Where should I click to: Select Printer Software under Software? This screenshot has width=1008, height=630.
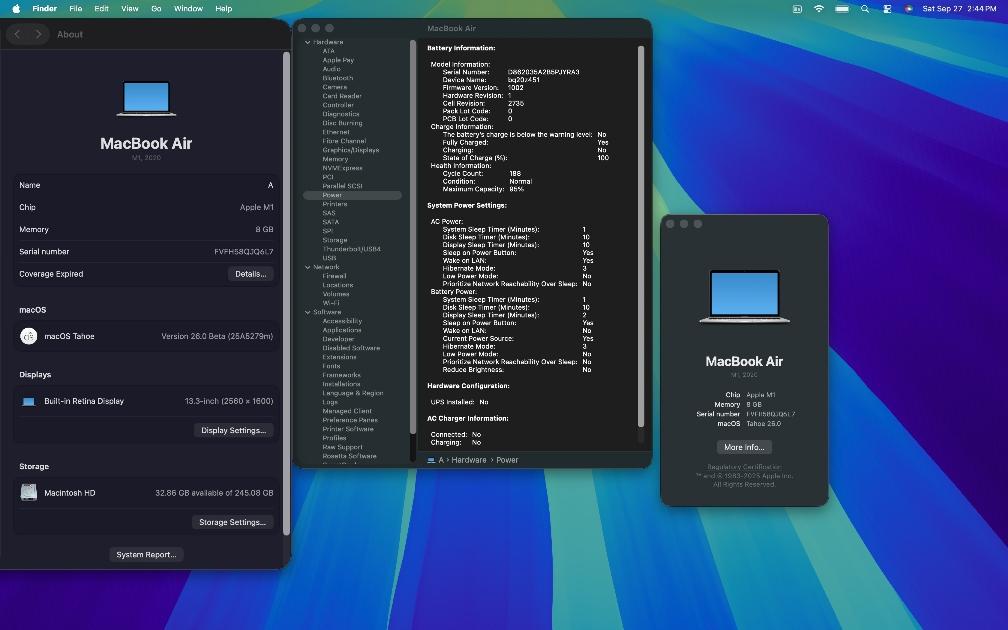[x=347, y=429]
